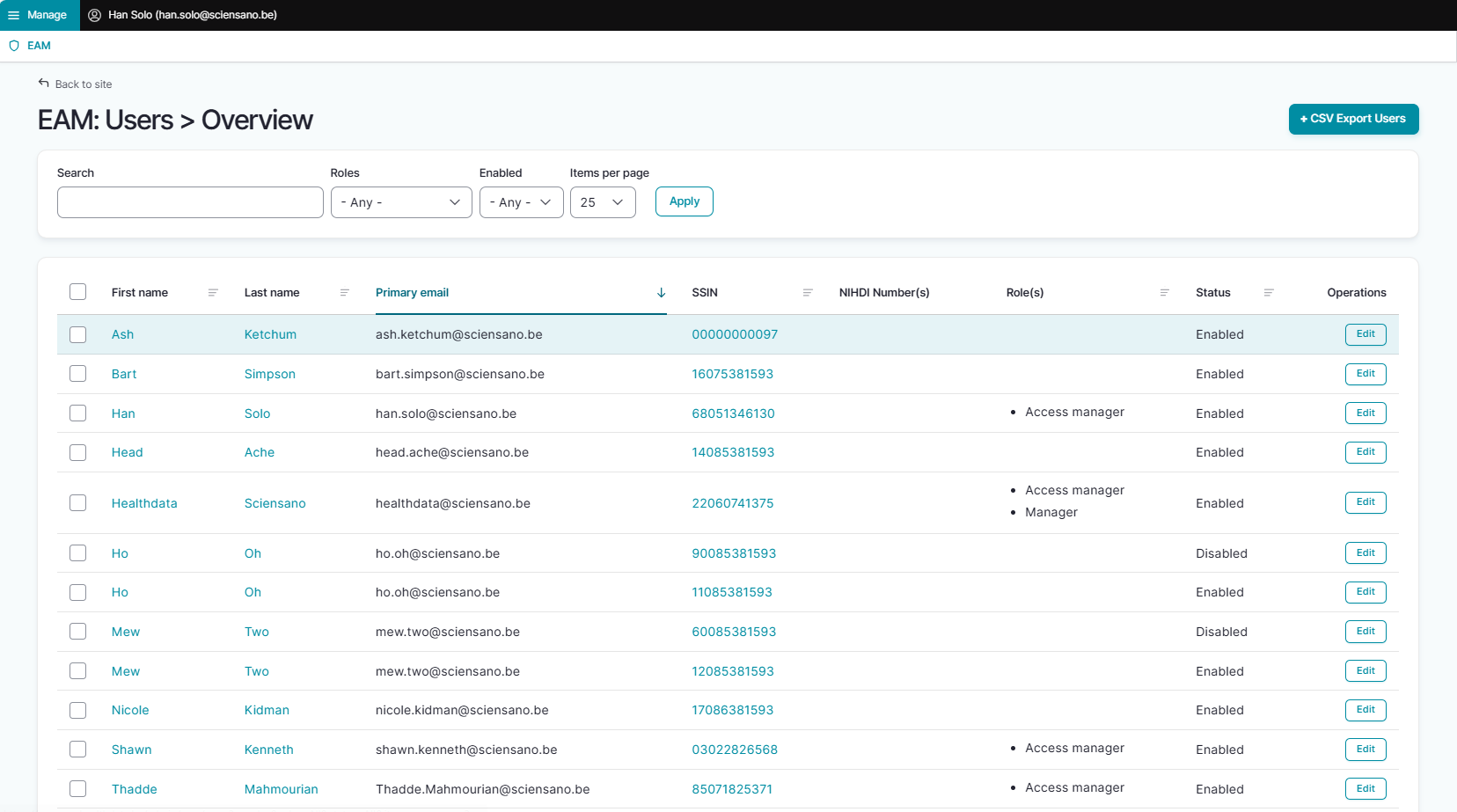Screen dimensions: 1457x812
Task: Click the First name column sort icon
Action: pyautogui.click(x=213, y=293)
